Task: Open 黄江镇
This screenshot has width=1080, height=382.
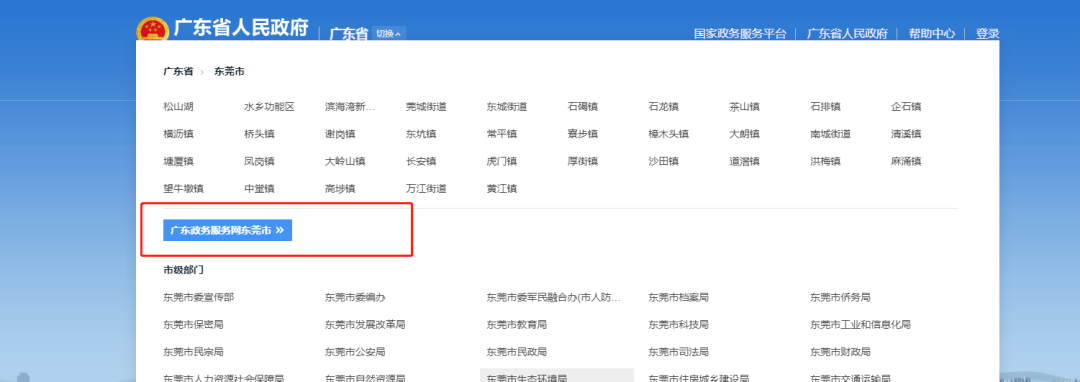Action: (501, 189)
